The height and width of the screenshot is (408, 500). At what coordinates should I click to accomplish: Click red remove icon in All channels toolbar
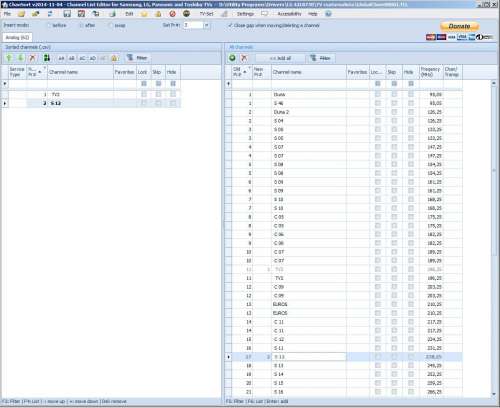pyautogui.click(x=244, y=58)
